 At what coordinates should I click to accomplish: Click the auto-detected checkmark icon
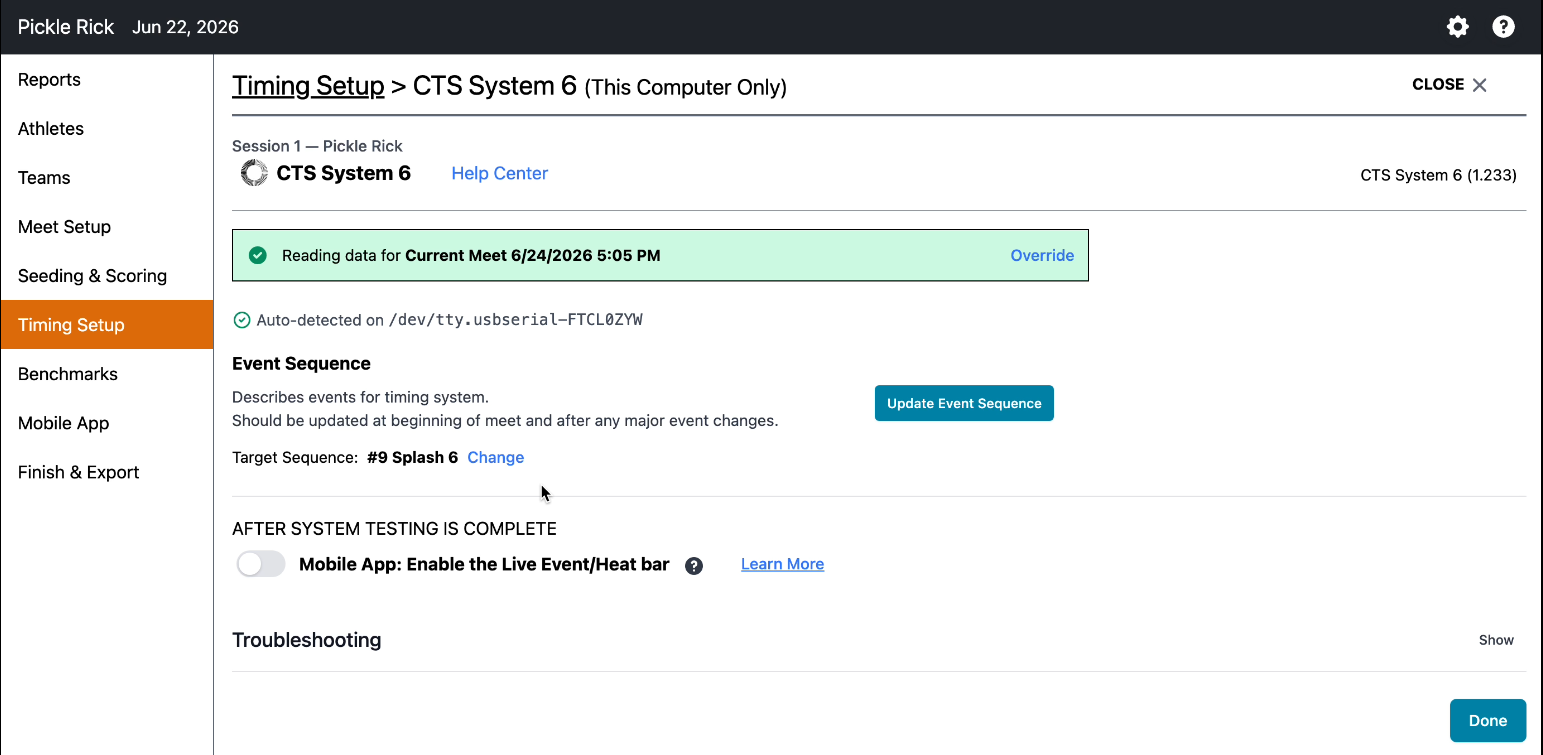click(x=241, y=320)
